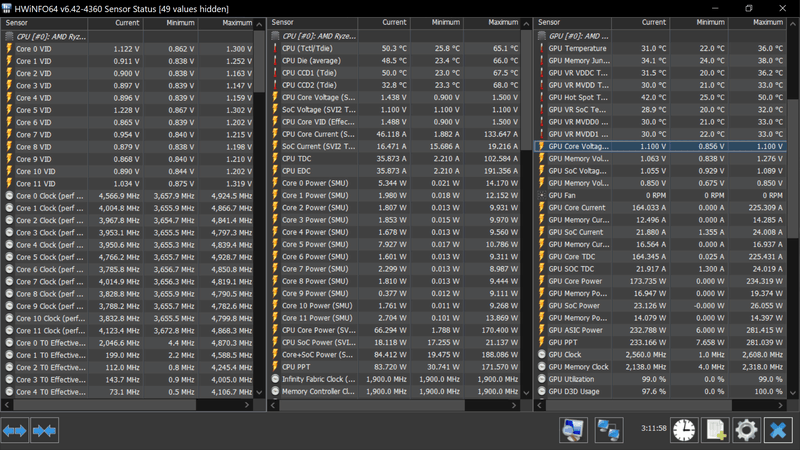The width and height of the screenshot is (800, 450).
Task: Click the lightning icon beside Core 0 VID
Action: [9, 48]
